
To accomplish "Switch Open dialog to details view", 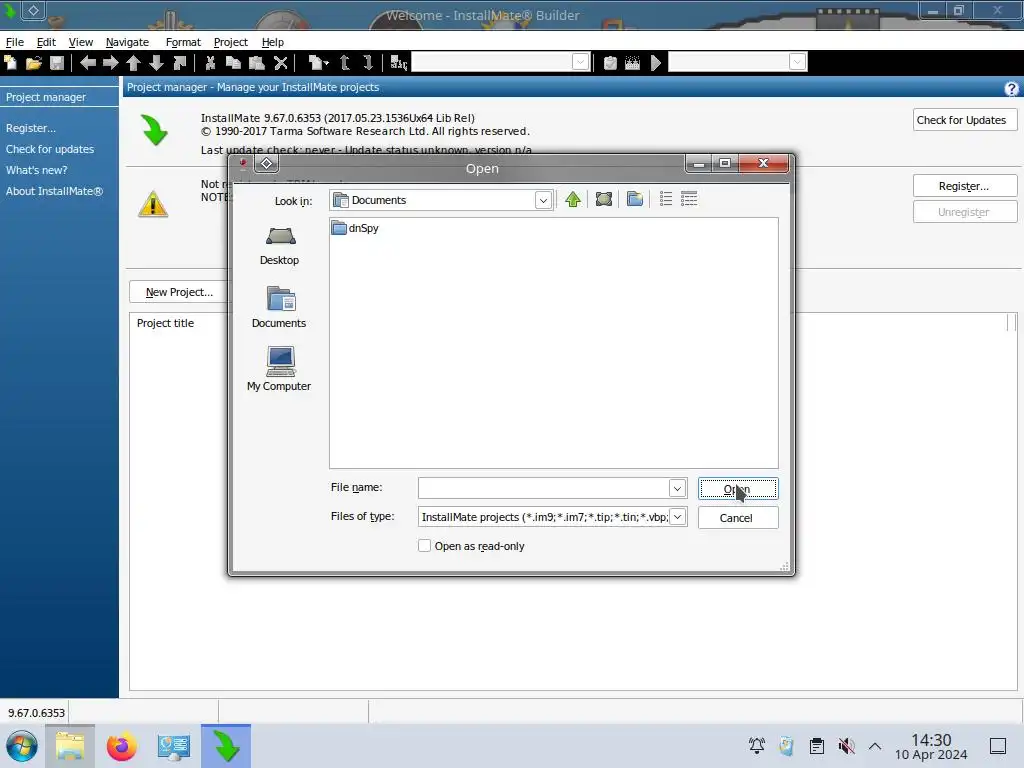I will pyautogui.click(x=689, y=199).
